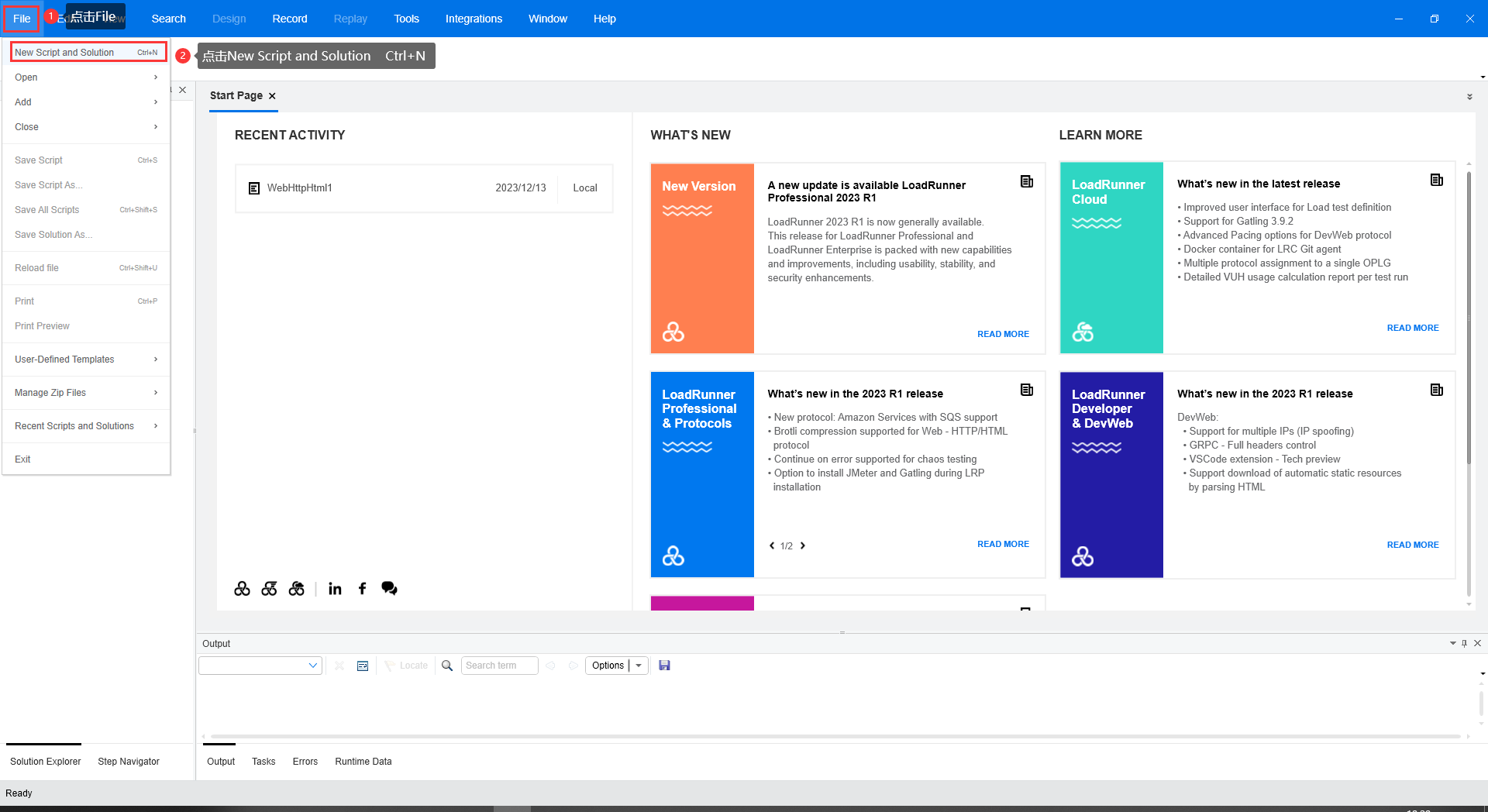
Task: Expand the Manage Zip Files submenu
Action: pyautogui.click(x=86, y=393)
